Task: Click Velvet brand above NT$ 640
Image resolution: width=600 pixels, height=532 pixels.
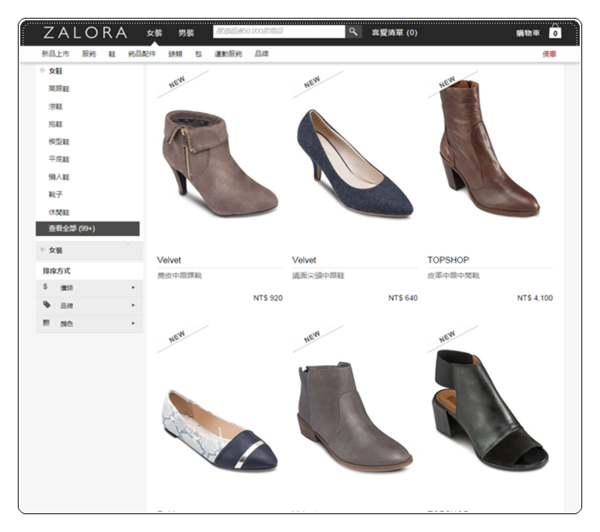Action: tap(304, 260)
